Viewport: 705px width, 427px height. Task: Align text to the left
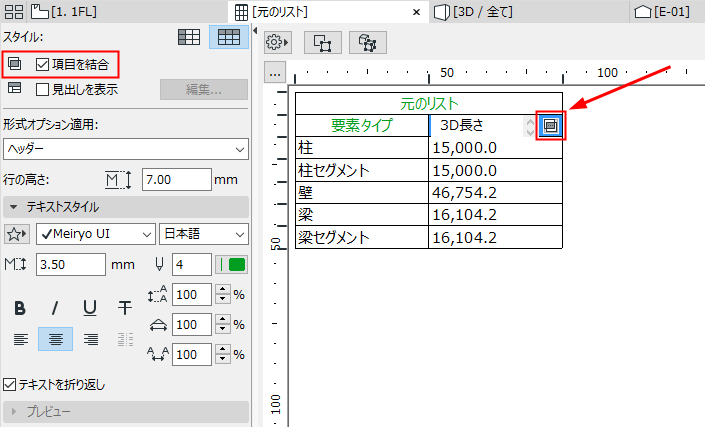click(x=21, y=339)
